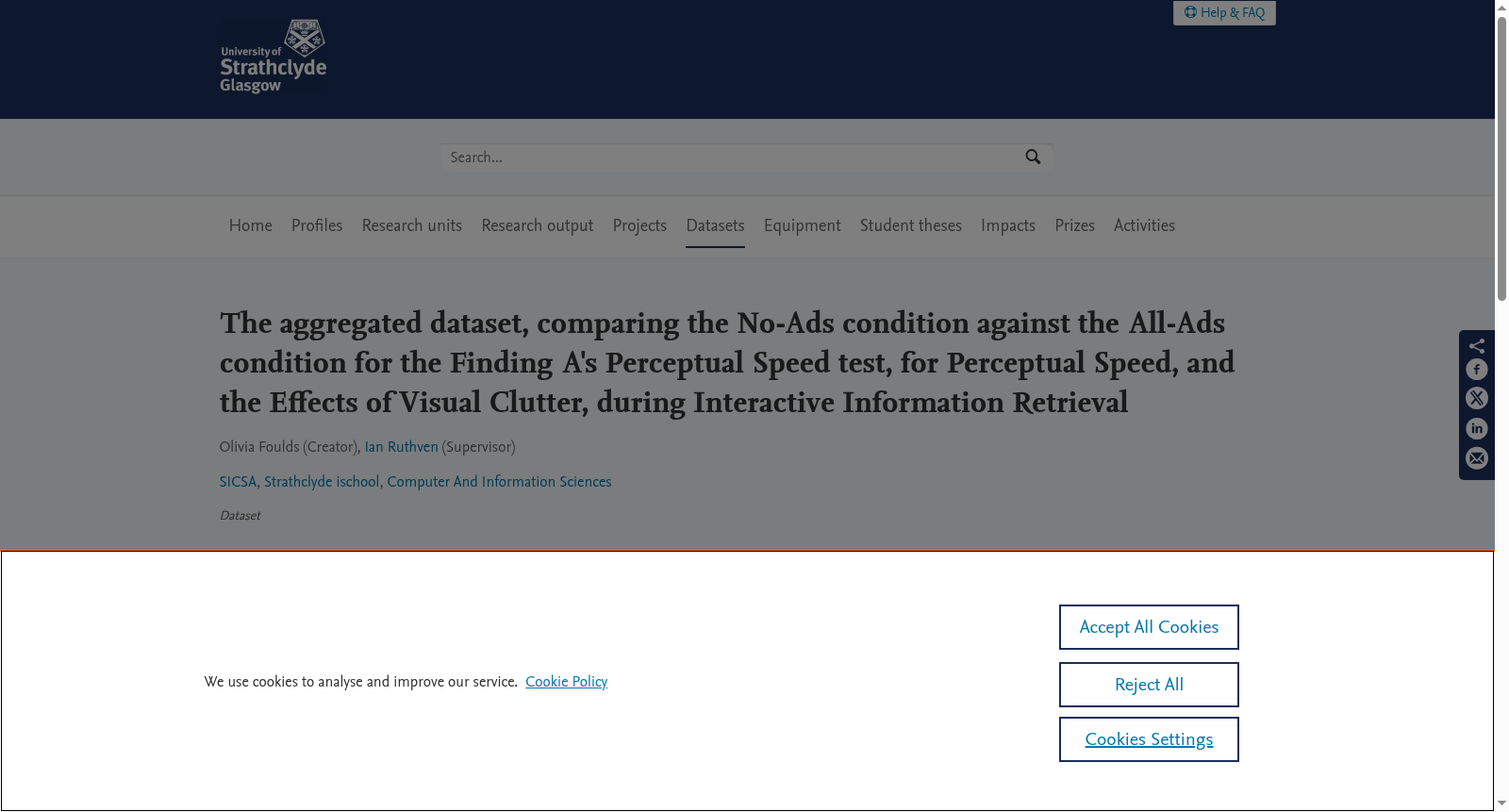
Task: Go to the Home menu item
Action: tap(251, 225)
